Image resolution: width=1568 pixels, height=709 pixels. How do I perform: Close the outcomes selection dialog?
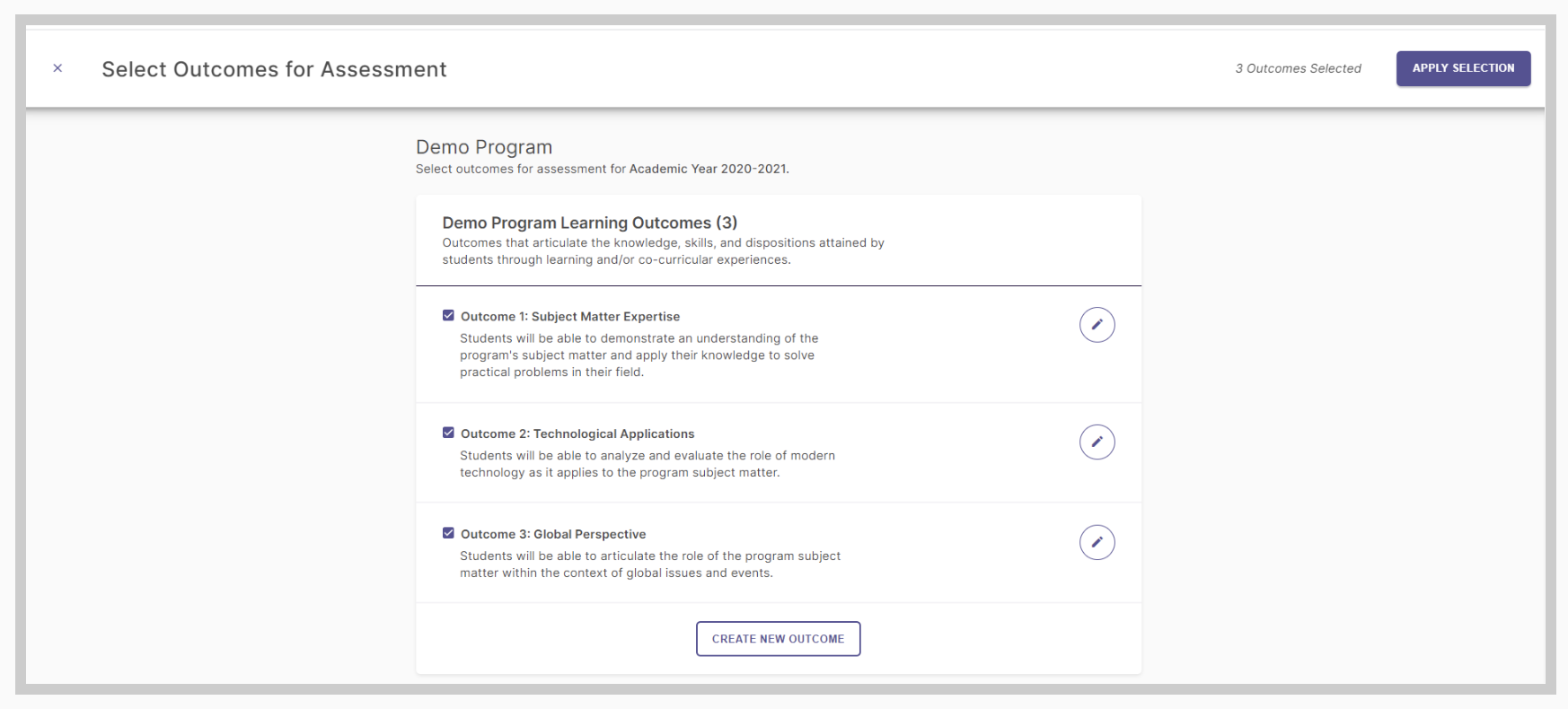57,67
